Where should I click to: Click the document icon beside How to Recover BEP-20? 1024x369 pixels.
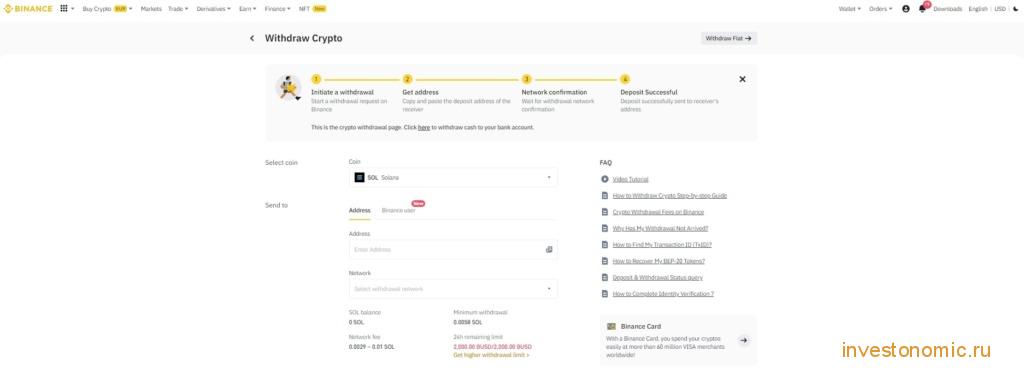pyautogui.click(x=605, y=261)
